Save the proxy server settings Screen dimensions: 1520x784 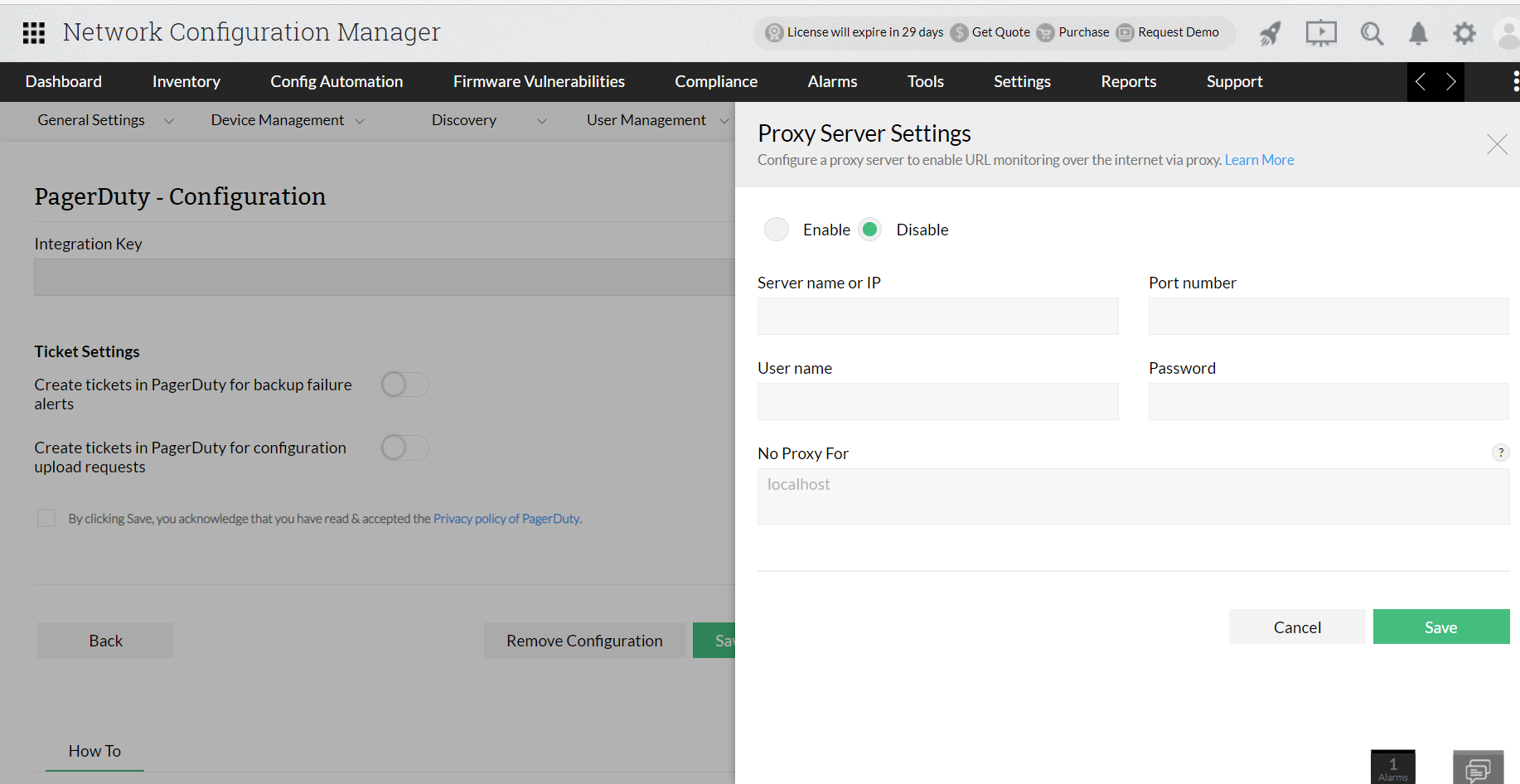coord(1440,627)
